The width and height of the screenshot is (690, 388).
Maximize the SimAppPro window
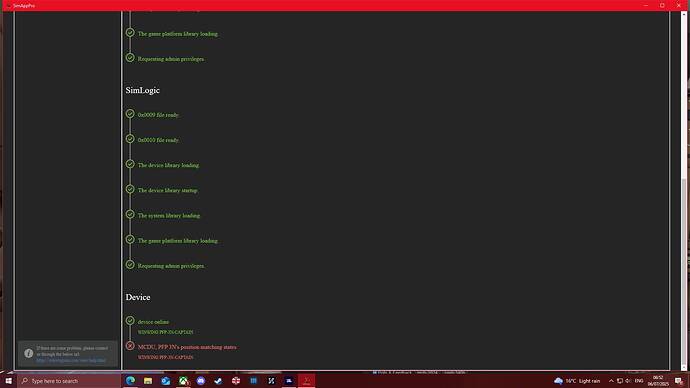[662, 5]
